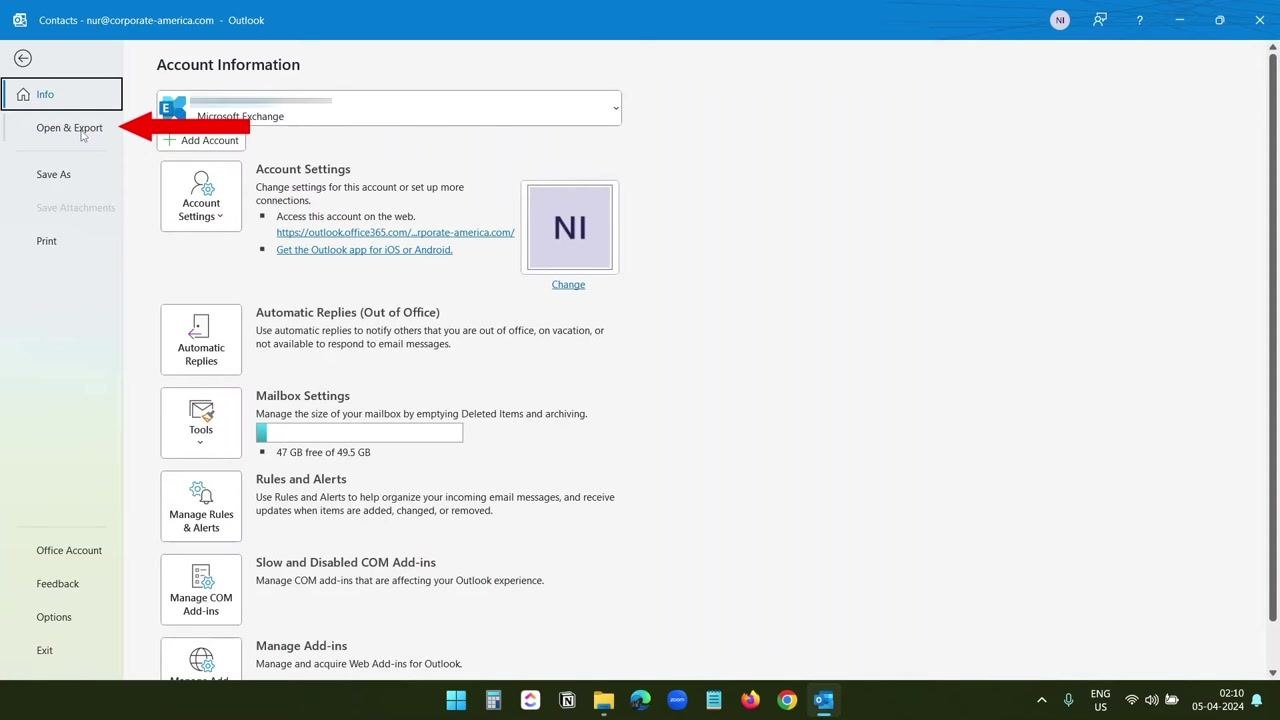Click the back arrow to exit backstage view
This screenshot has width=1280, height=720.
click(x=22, y=59)
